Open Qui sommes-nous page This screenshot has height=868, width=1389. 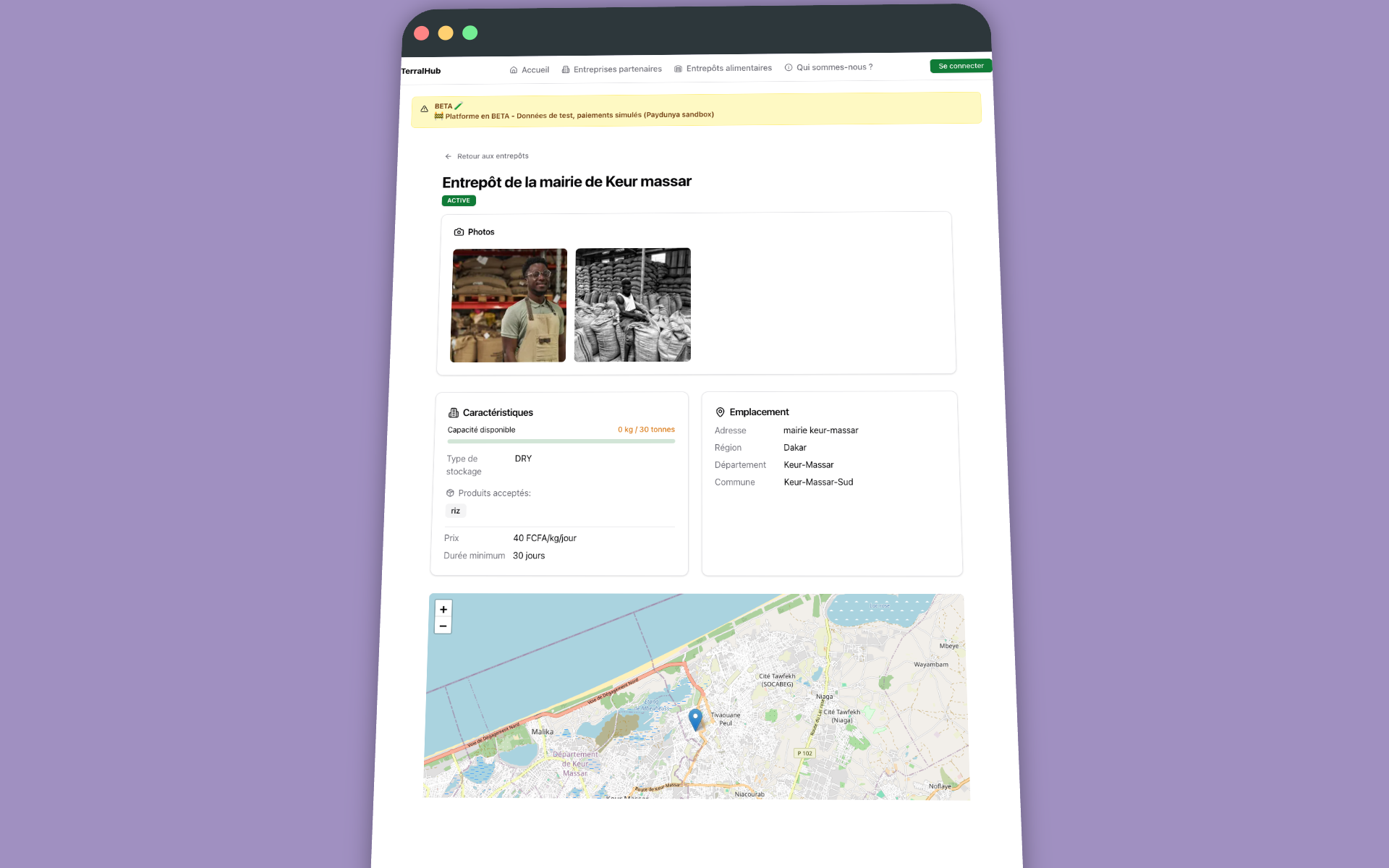pos(829,67)
